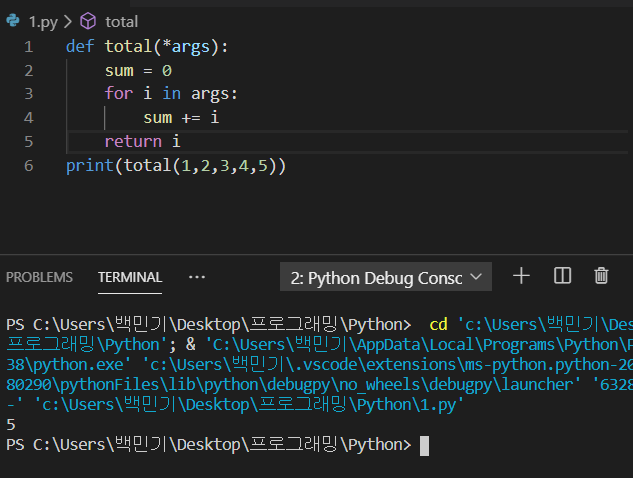Screen dimensions: 633x478
Task: Click the total breadcrumb symbol name
Action: tap(122, 21)
